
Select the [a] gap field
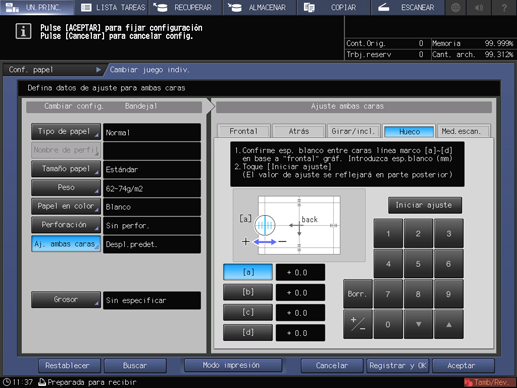248,272
